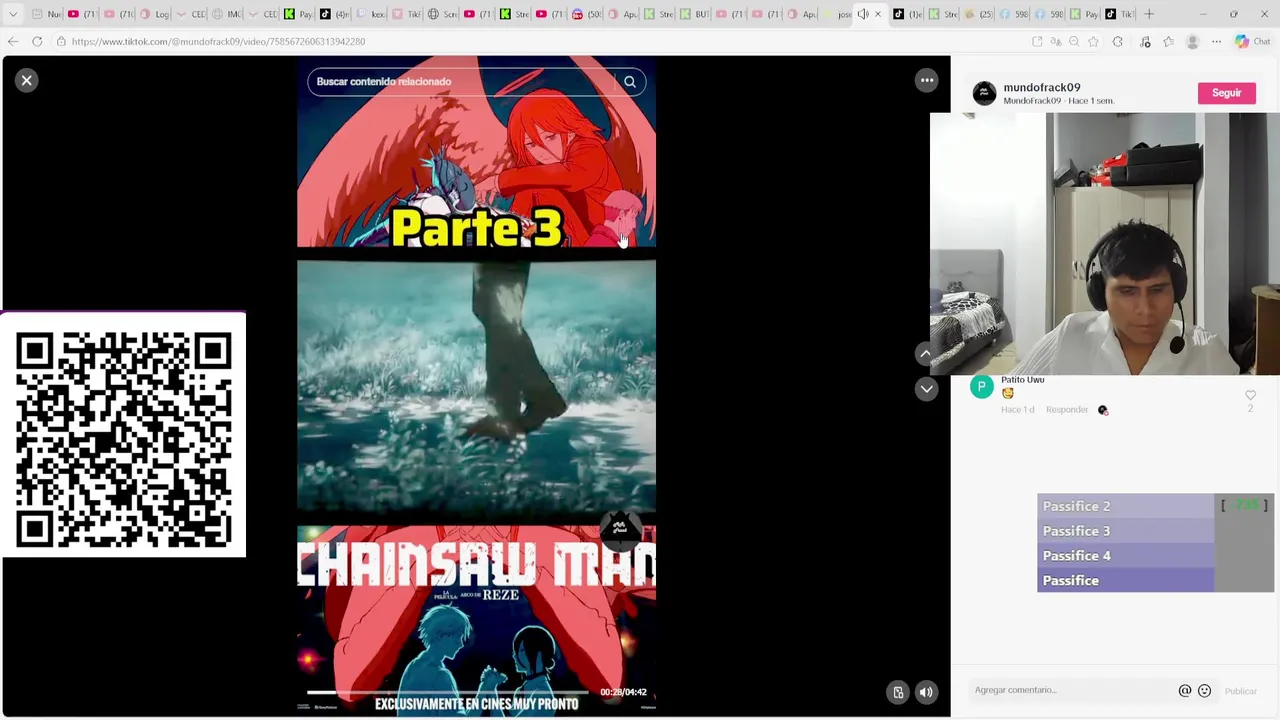Like Patito Uwu's comment heart

1250,396
